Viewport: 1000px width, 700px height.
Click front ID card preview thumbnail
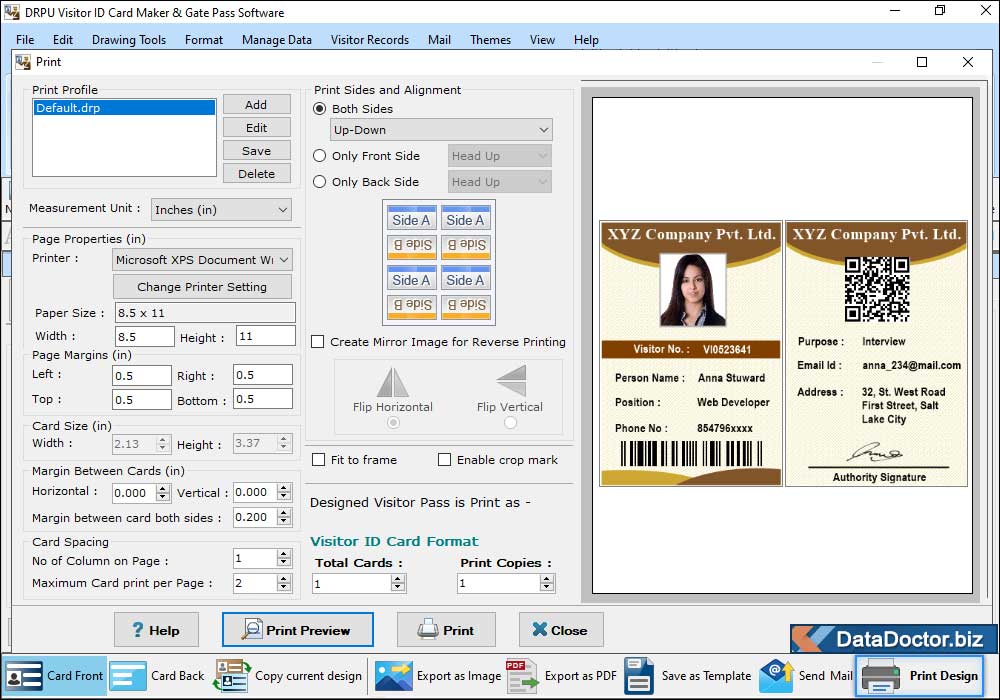click(x=691, y=353)
